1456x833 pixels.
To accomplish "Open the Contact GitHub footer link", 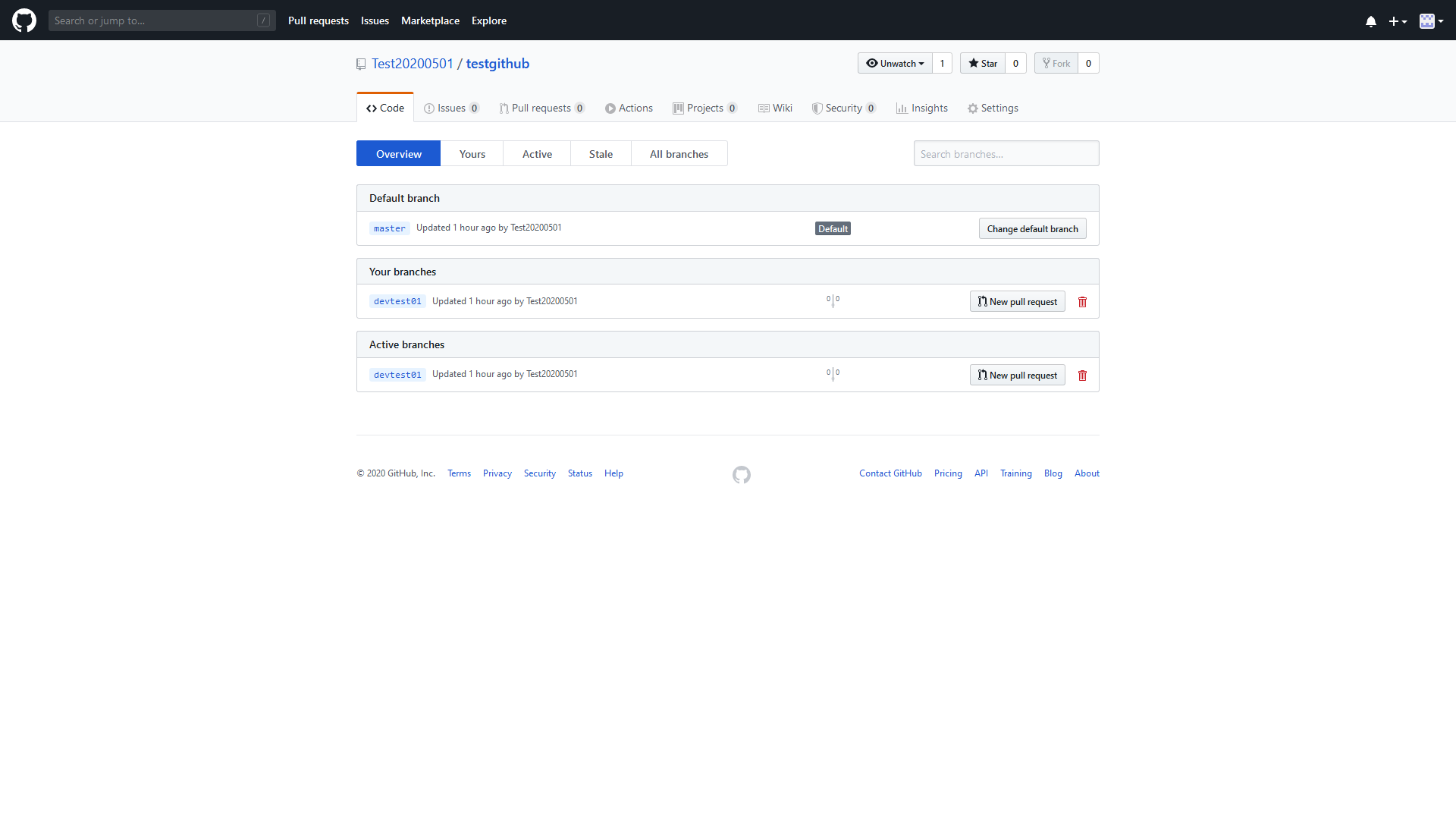I will 890,473.
